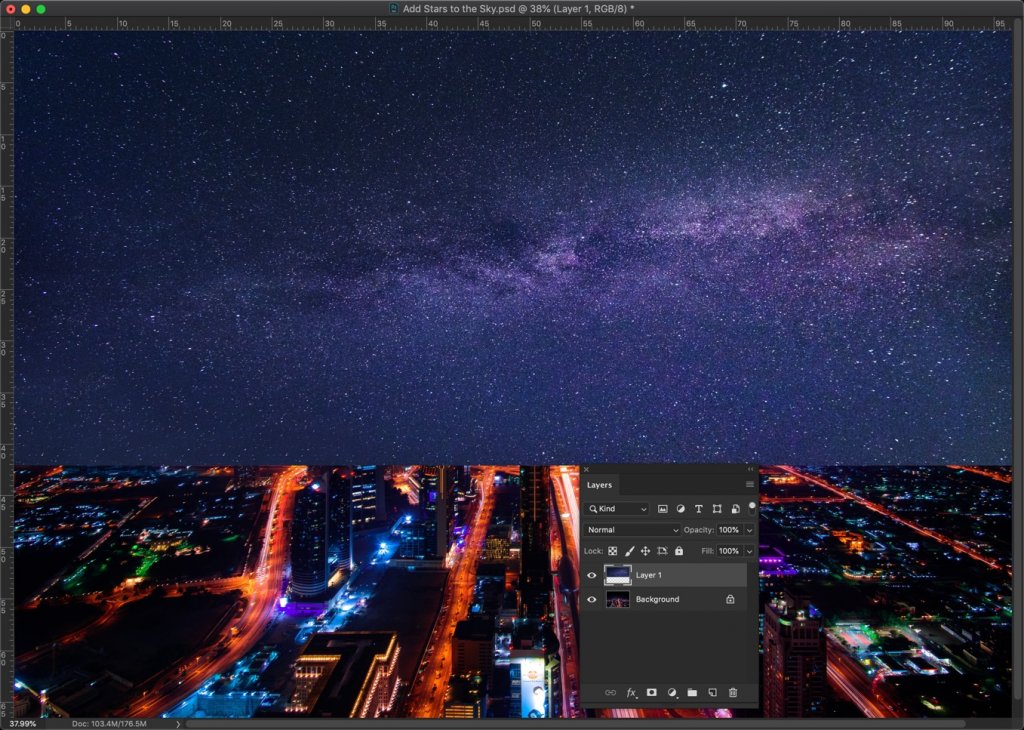Toggle layer filtering on or off switch
The width and height of the screenshot is (1024, 730).
pos(752,508)
